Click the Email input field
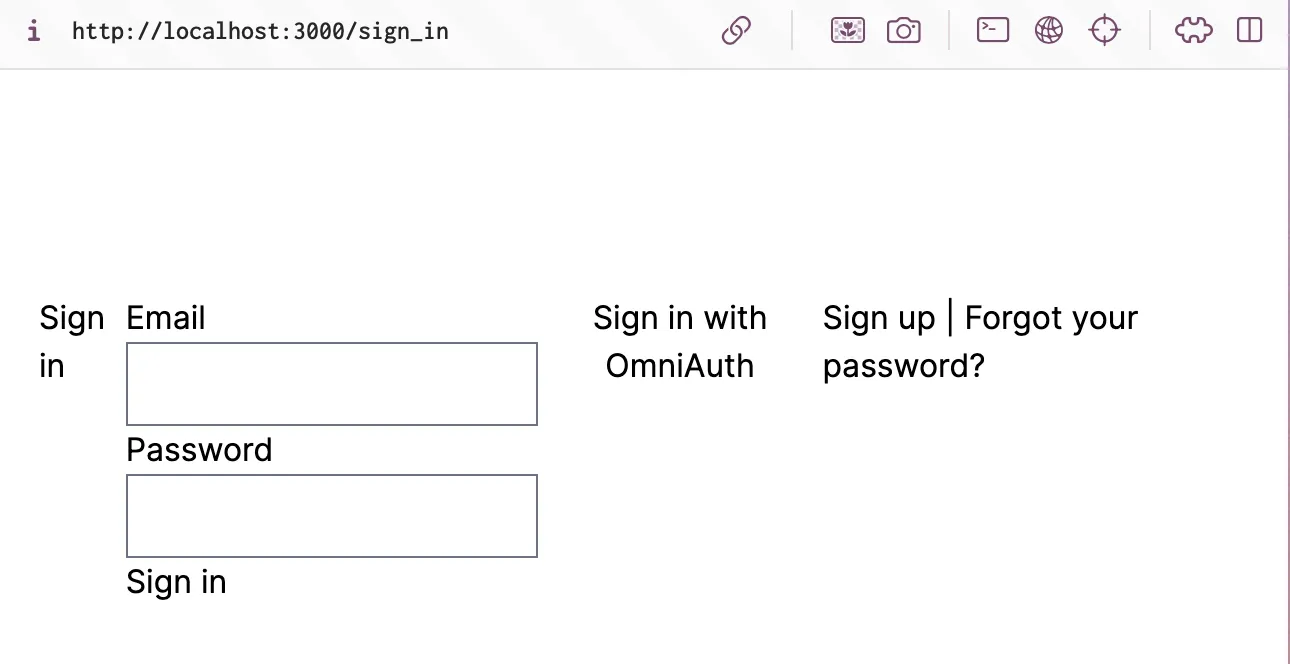Image resolution: width=1290 pixels, height=664 pixels. point(332,384)
